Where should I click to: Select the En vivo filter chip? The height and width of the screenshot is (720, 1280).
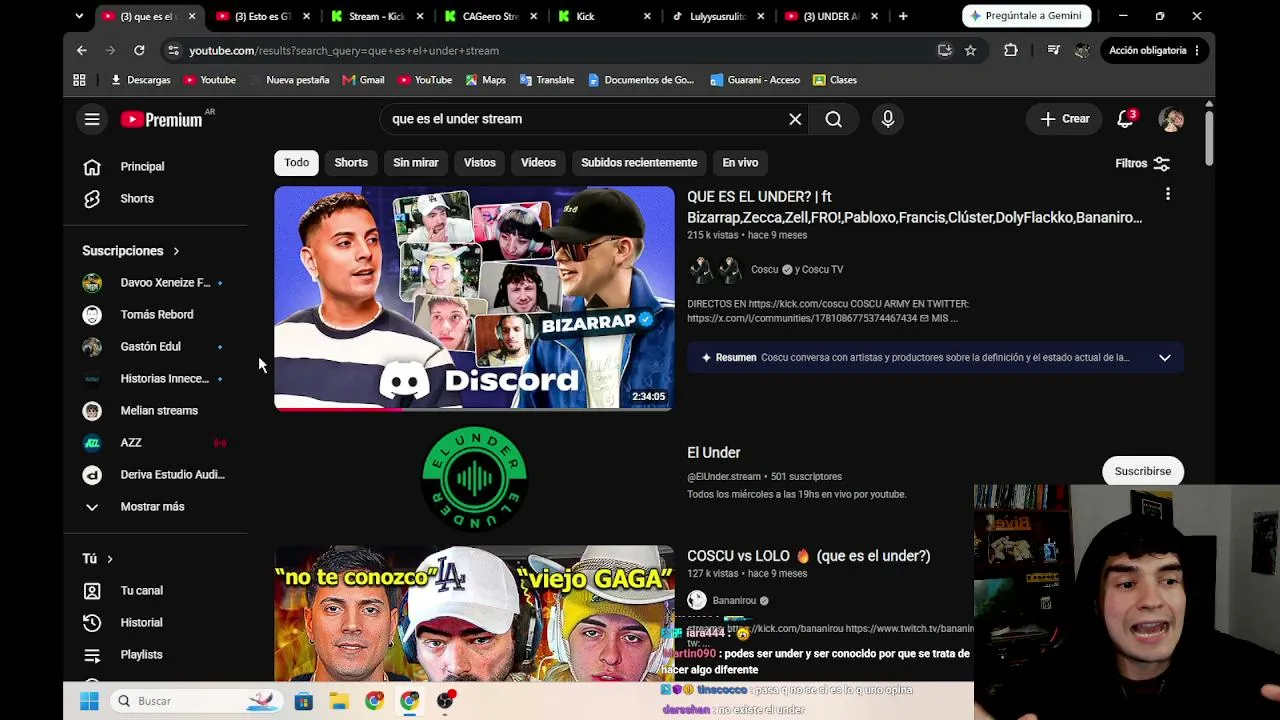coord(740,163)
